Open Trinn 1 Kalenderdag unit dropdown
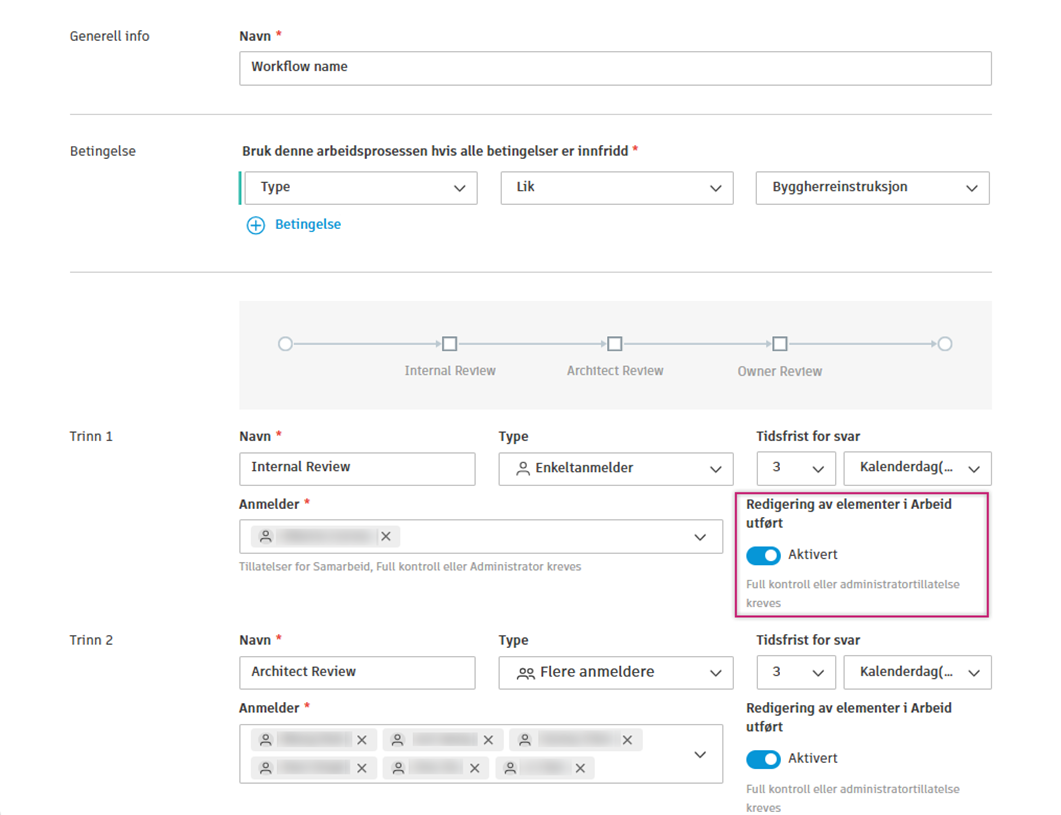The height and width of the screenshot is (815, 1061). pyautogui.click(x=917, y=469)
